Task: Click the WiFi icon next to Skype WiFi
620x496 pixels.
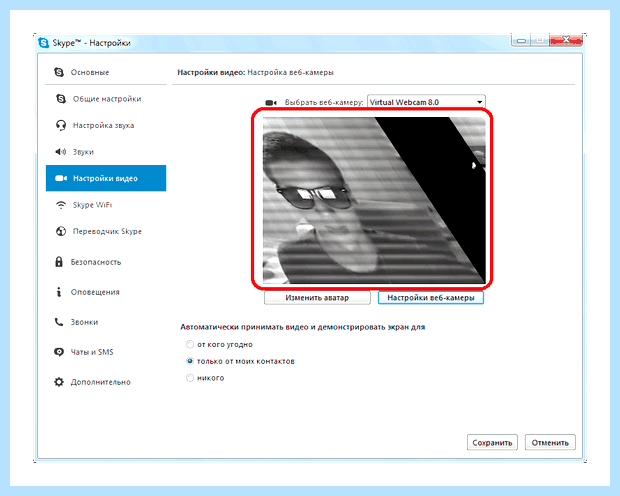Action: (61, 205)
